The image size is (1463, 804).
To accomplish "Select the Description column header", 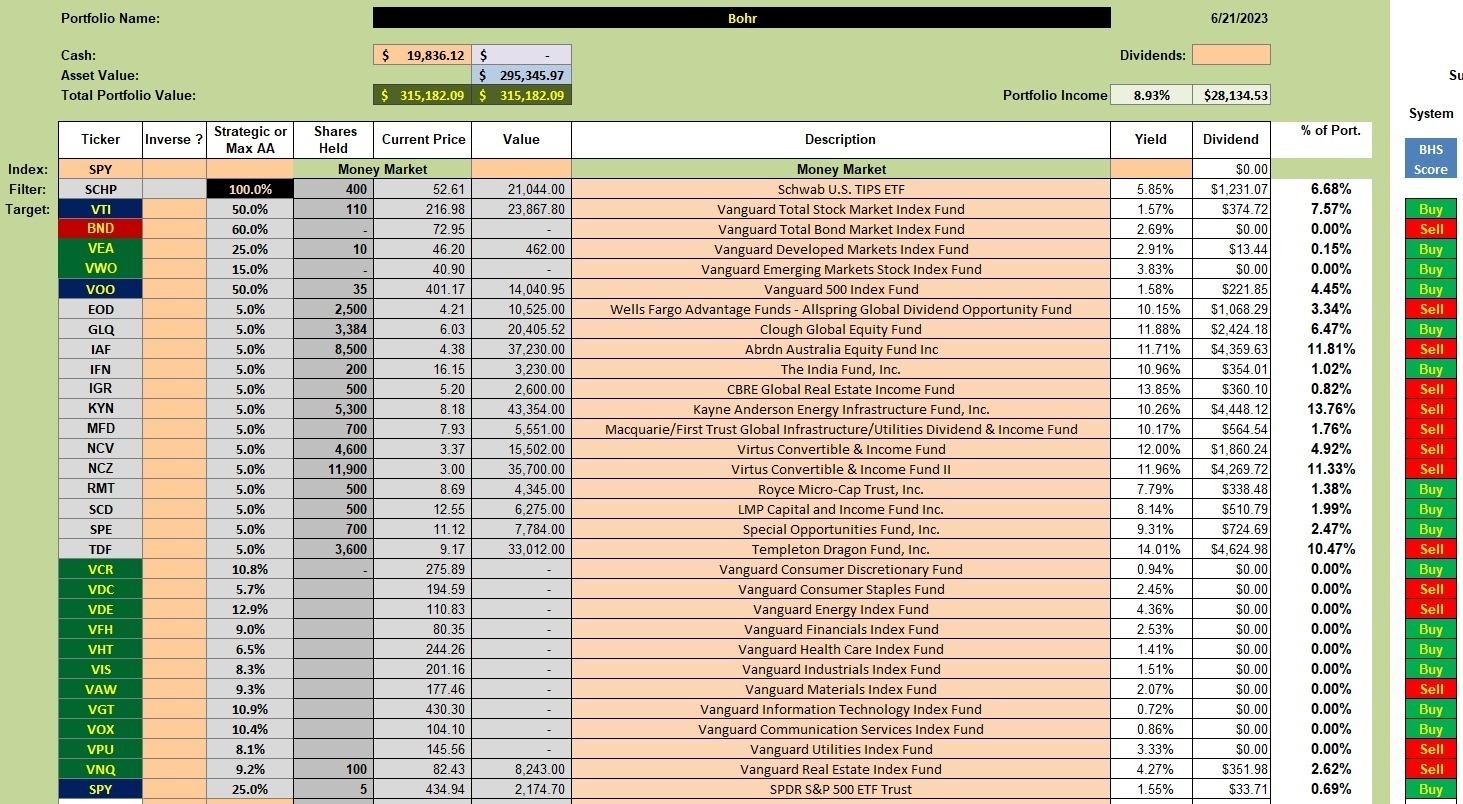I will pos(840,140).
